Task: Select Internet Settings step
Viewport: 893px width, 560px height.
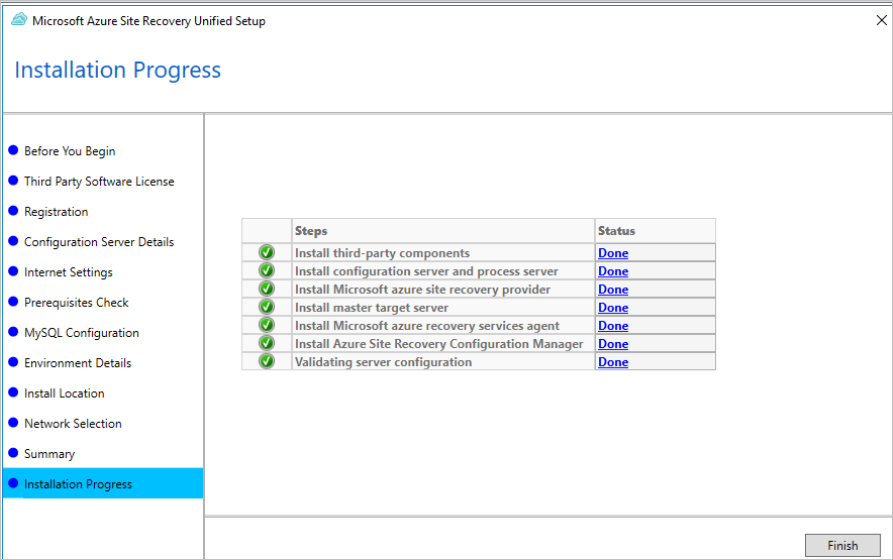Action: [68, 272]
